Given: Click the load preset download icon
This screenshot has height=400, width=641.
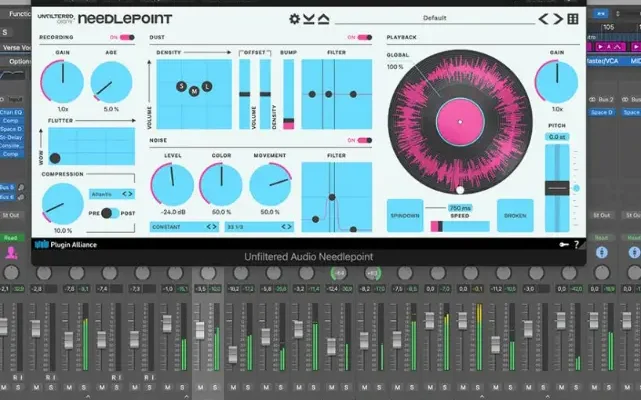Looking at the screenshot, I should [x=308, y=18].
